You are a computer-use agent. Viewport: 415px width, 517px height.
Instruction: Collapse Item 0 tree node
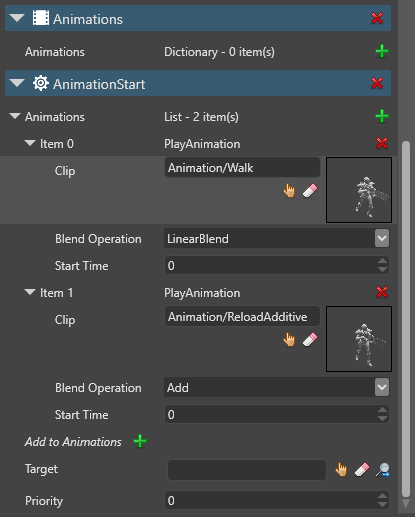(x=30, y=143)
